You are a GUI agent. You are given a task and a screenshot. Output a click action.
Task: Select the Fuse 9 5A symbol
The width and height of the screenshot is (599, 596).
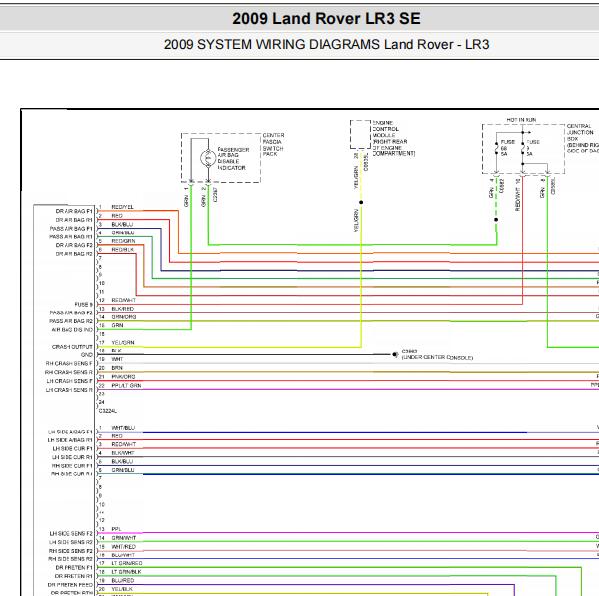pos(522,148)
